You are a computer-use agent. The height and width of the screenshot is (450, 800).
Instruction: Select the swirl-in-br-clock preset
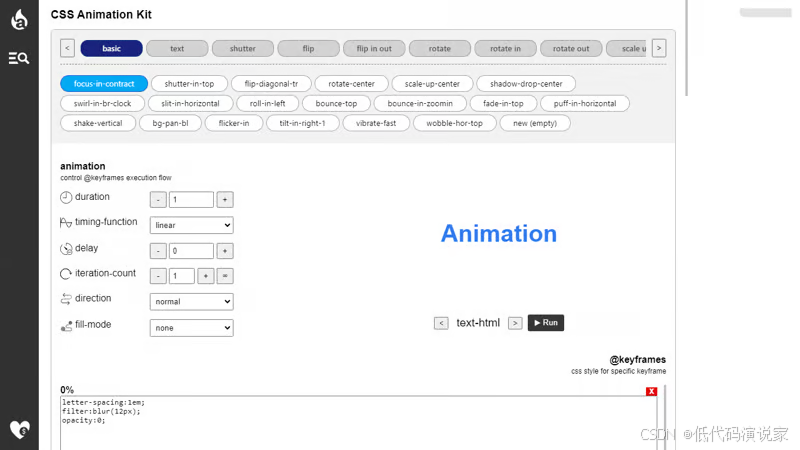(103, 104)
